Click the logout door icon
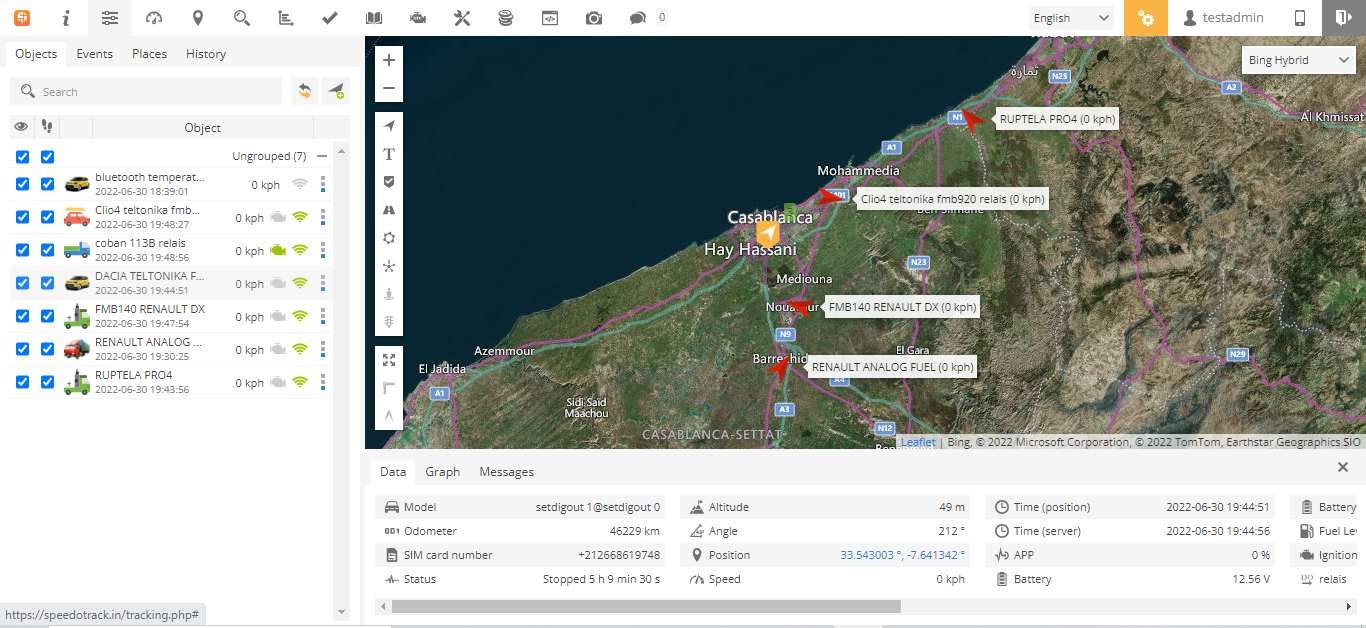This screenshot has width=1366, height=628. [1342, 18]
